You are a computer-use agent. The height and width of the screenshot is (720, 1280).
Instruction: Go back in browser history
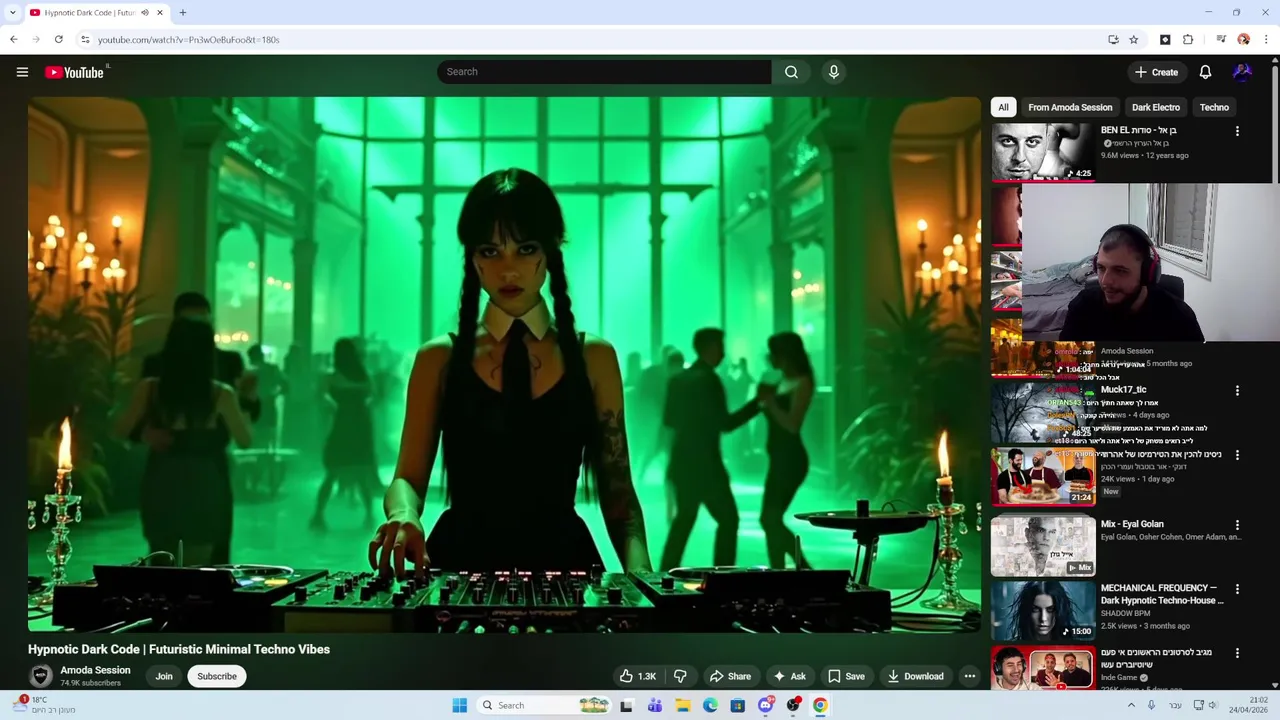pos(13,40)
